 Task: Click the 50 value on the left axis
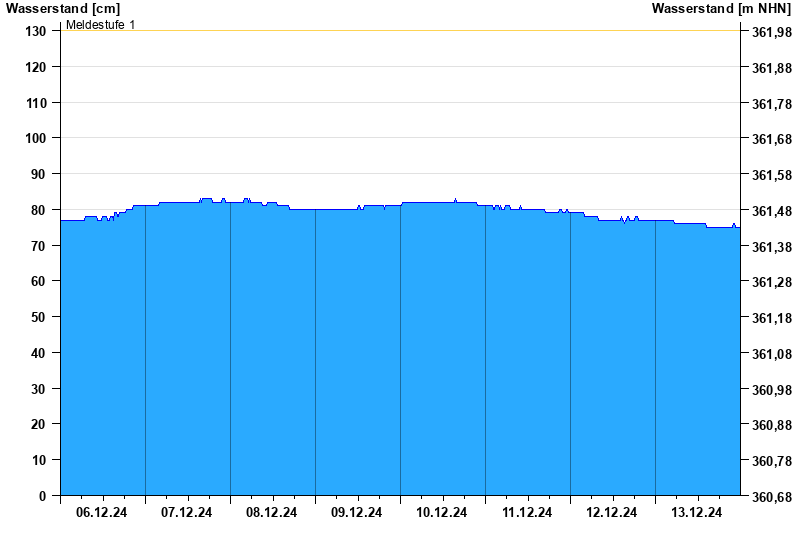[x=38, y=317]
